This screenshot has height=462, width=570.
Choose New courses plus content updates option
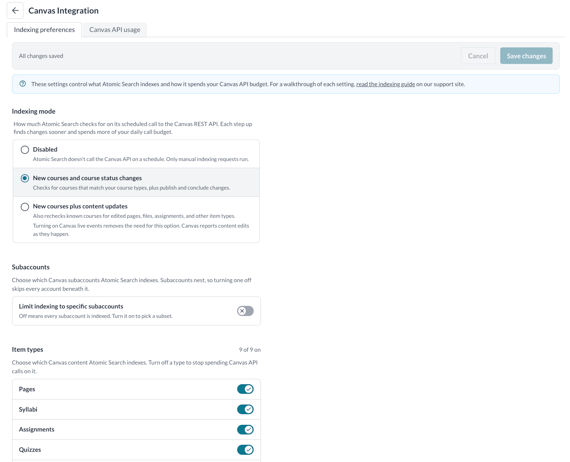pos(25,207)
